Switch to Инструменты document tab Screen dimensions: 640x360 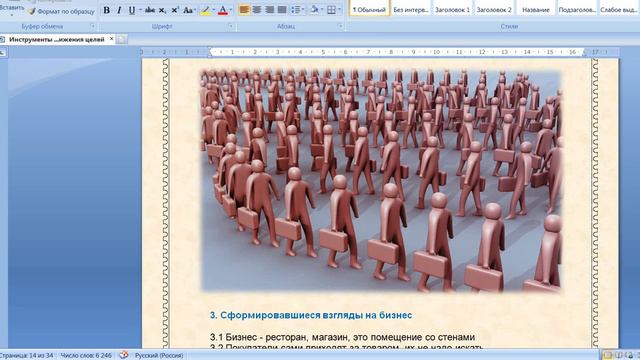(56, 39)
